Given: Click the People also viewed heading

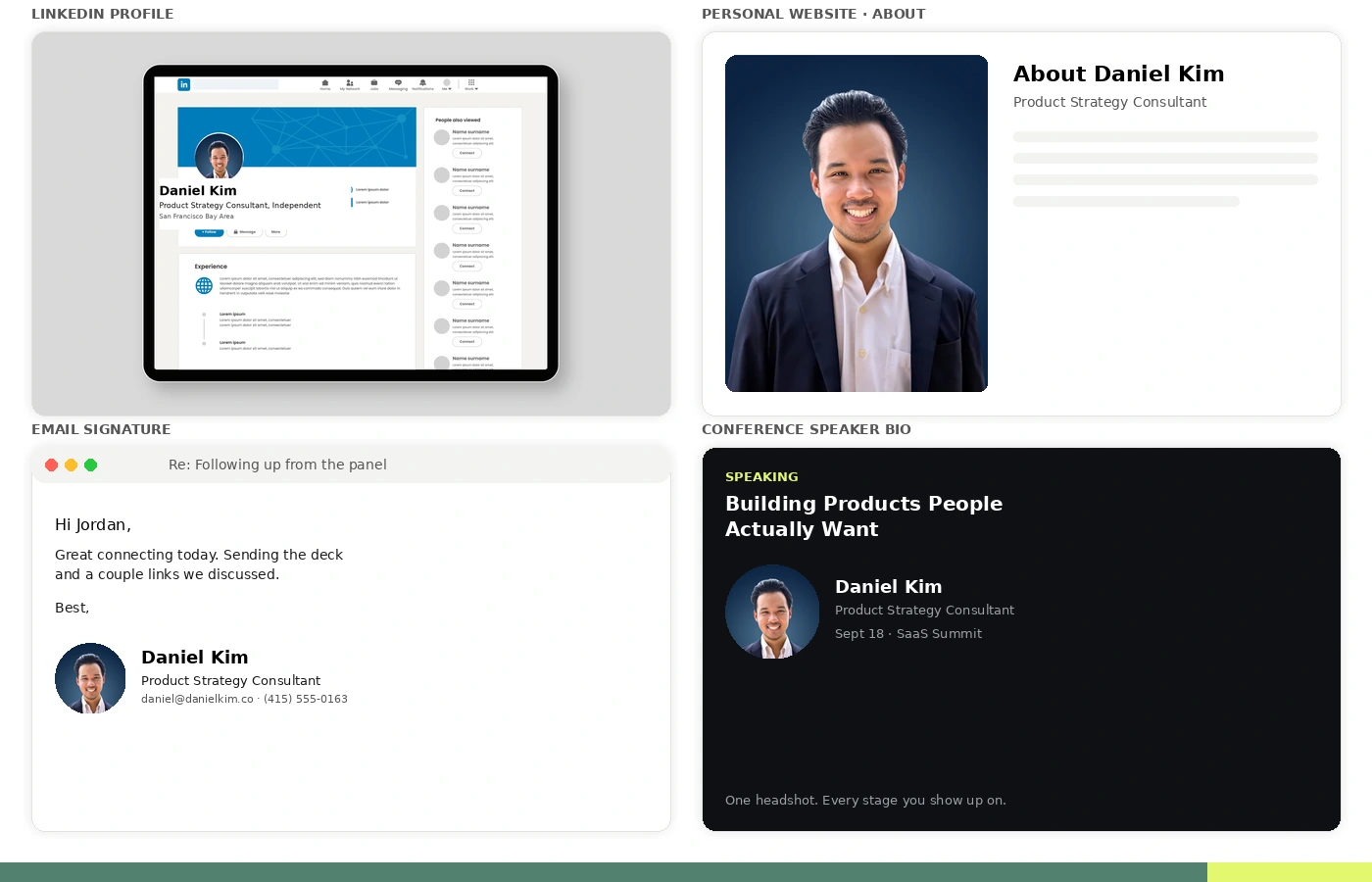Looking at the screenshot, I should 458,120.
